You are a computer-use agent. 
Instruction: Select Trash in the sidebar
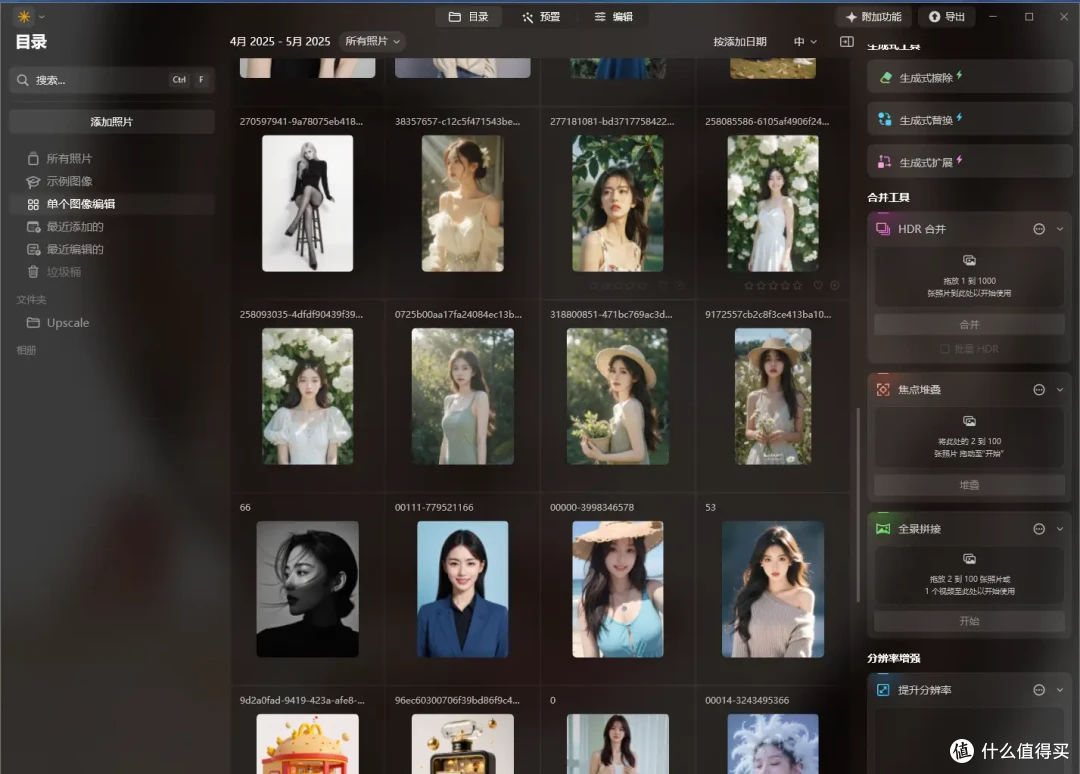pyautogui.click(x=112, y=272)
